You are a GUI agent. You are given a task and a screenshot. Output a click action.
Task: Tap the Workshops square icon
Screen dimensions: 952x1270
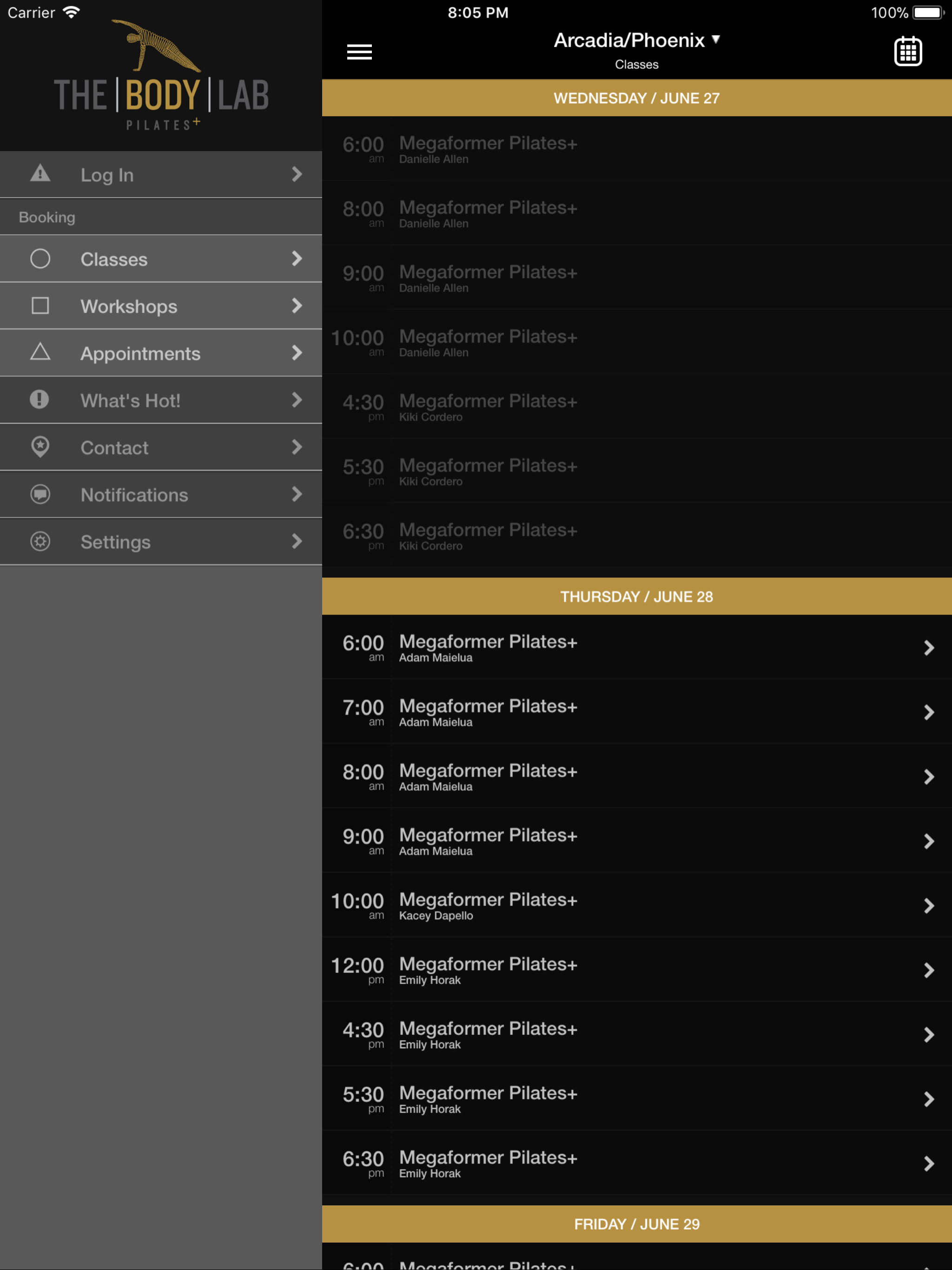point(40,305)
